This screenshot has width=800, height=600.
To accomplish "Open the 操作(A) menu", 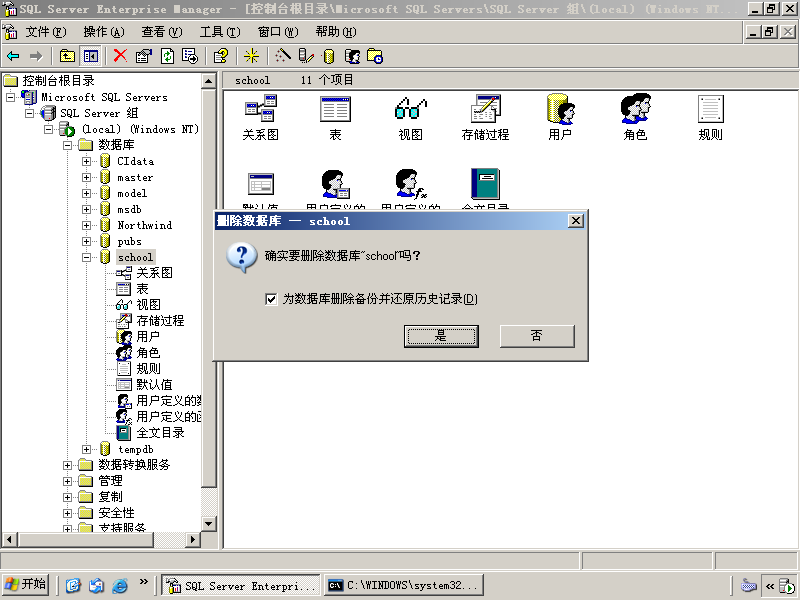I will (104, 32).
